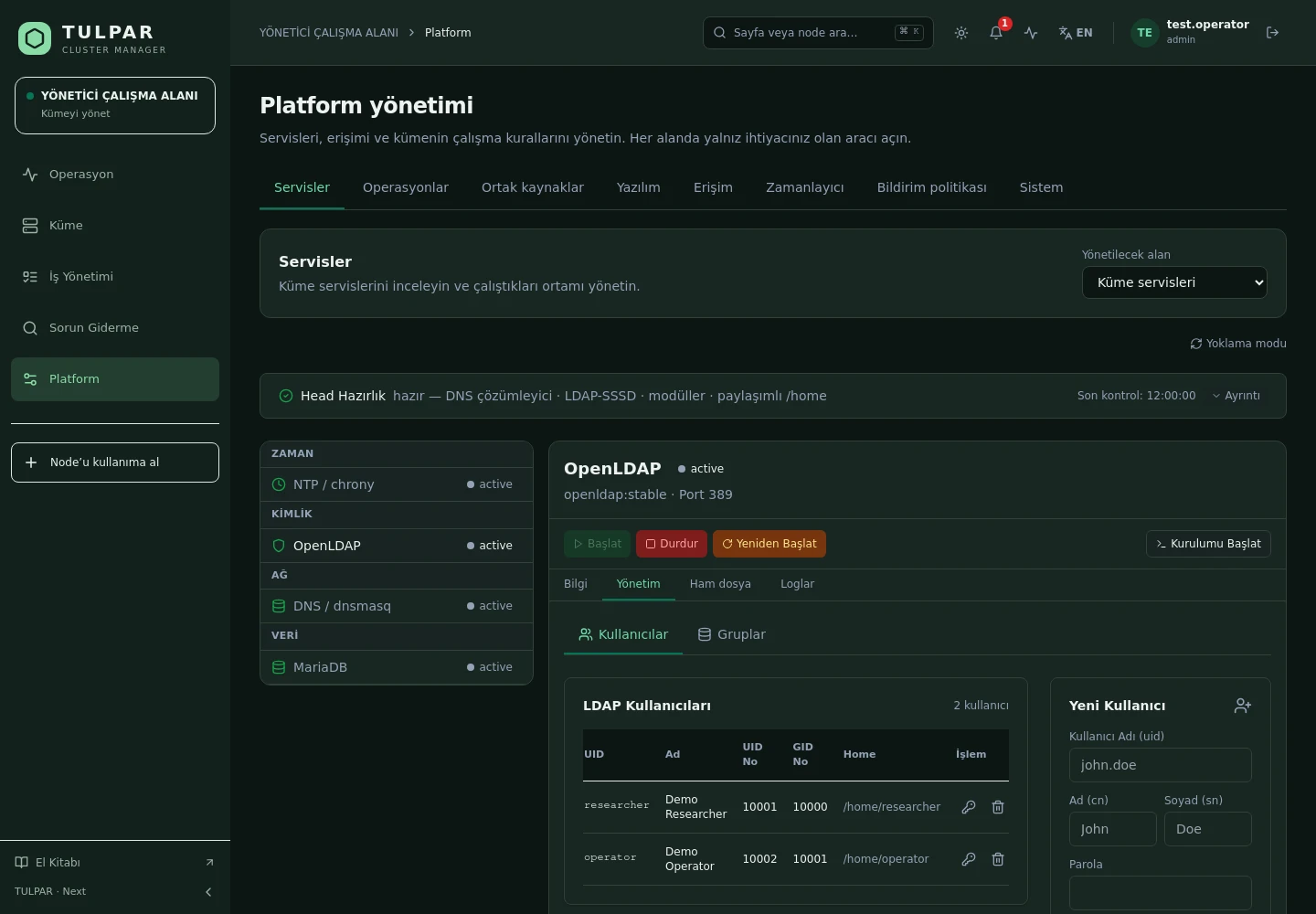
Task: Click the Başlat start button
Action: 597,544
